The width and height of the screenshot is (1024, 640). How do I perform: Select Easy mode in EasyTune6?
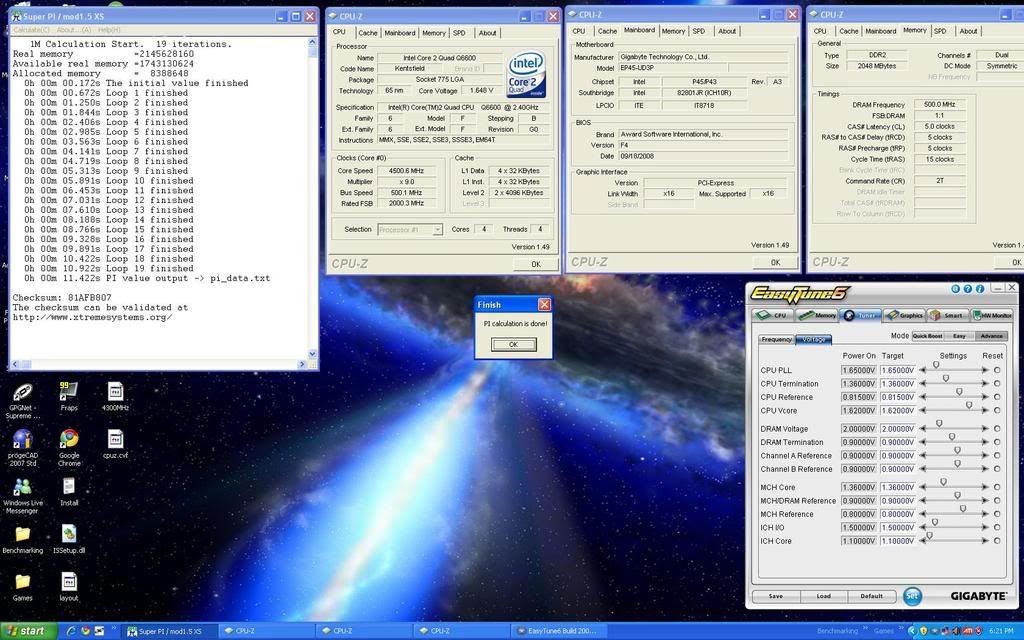pos(959,336)
